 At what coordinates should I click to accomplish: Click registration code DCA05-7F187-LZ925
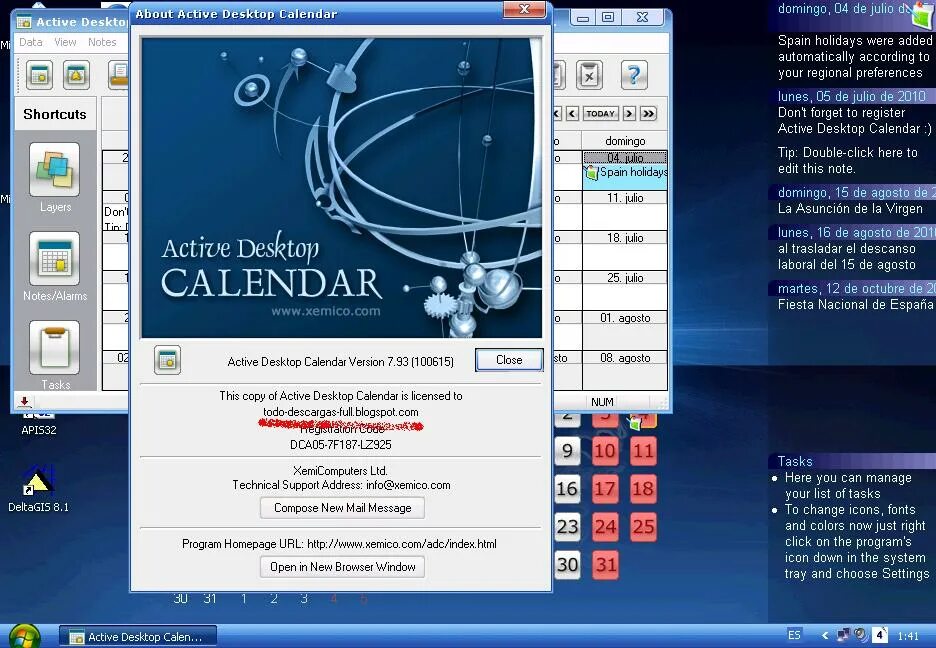pyautogui.click(x=341, y=445)
